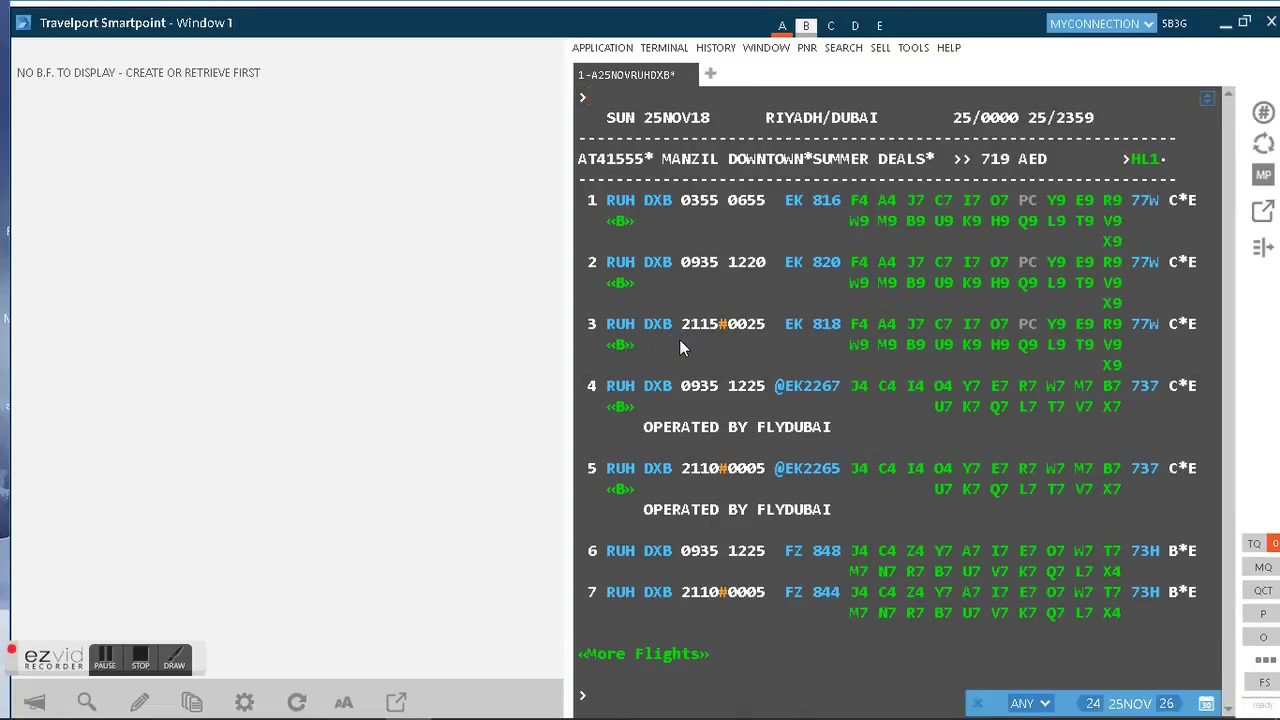The height and width of the screenshot is (720, 1280).
Task: Activate the ezvid Draw tool
Action: (x=174, y=658)
